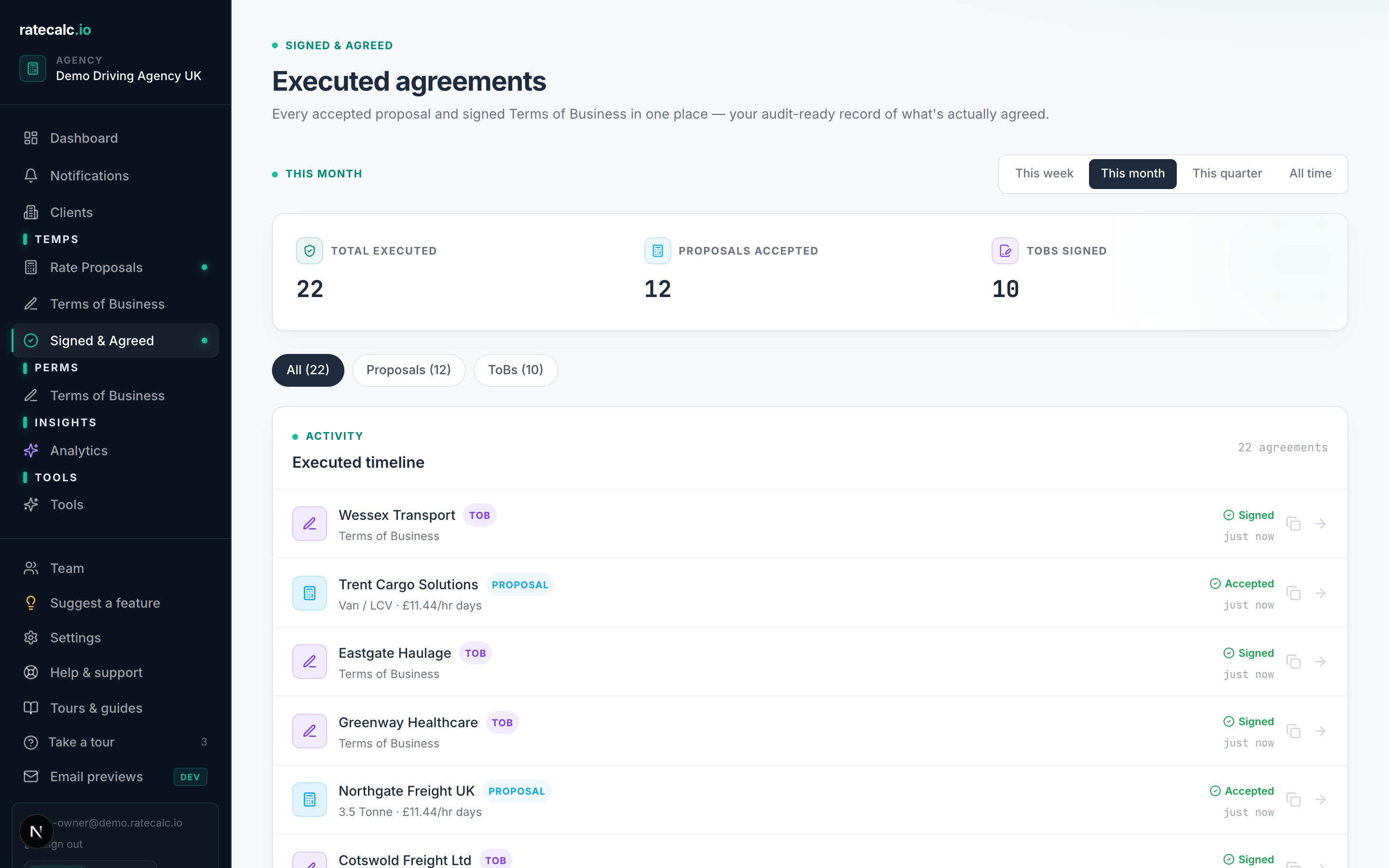Image resolution: width=1389 pixels, height=868 pixels.
Task: Click the Team people icon
Action: click(31, 569)
